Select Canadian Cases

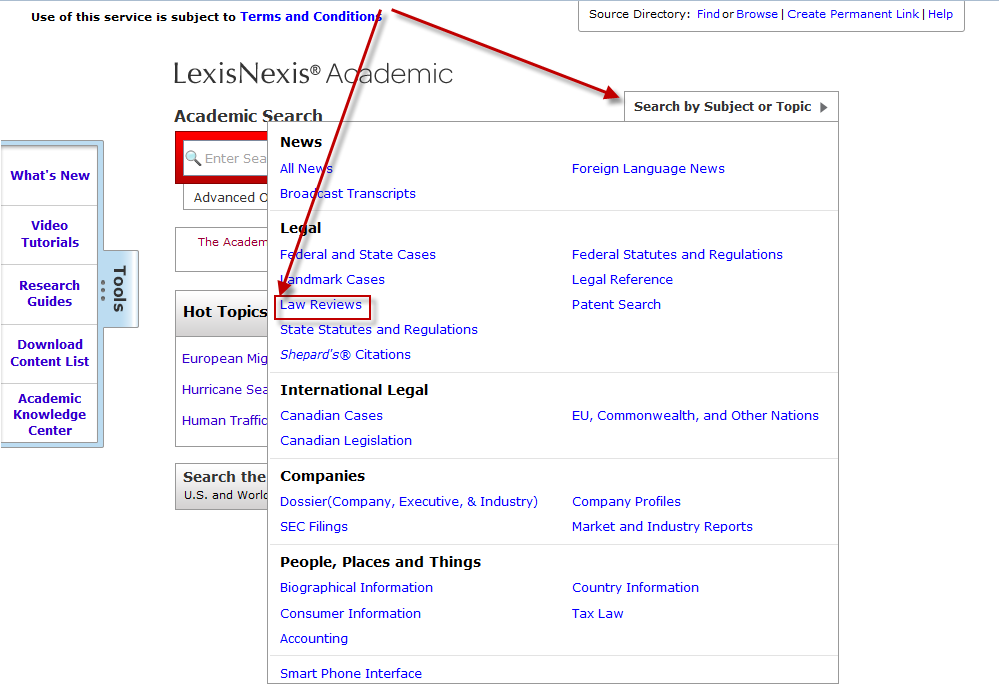click(331, 415)
